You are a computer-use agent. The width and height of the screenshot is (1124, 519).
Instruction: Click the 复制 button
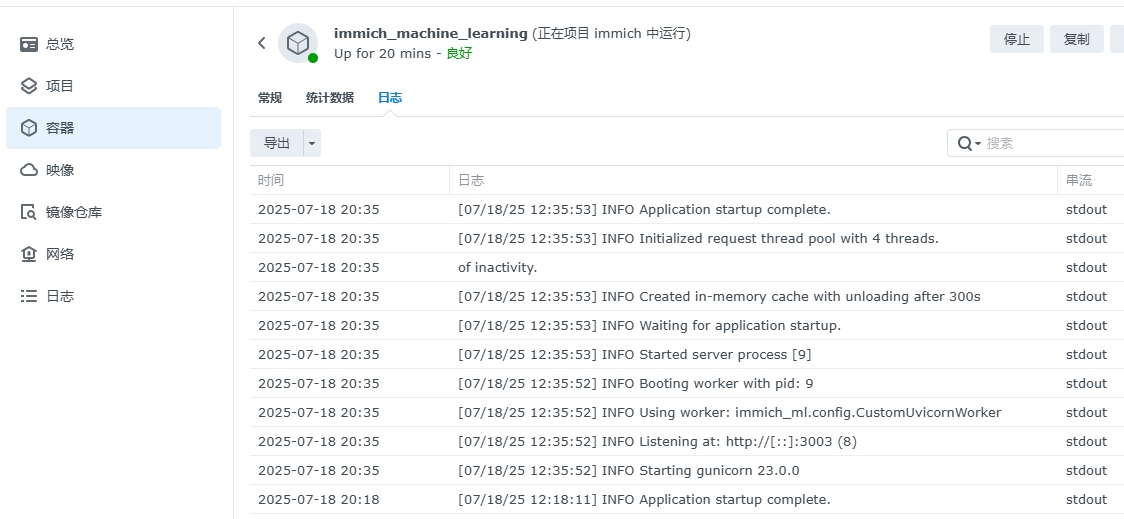point(1077,39)
